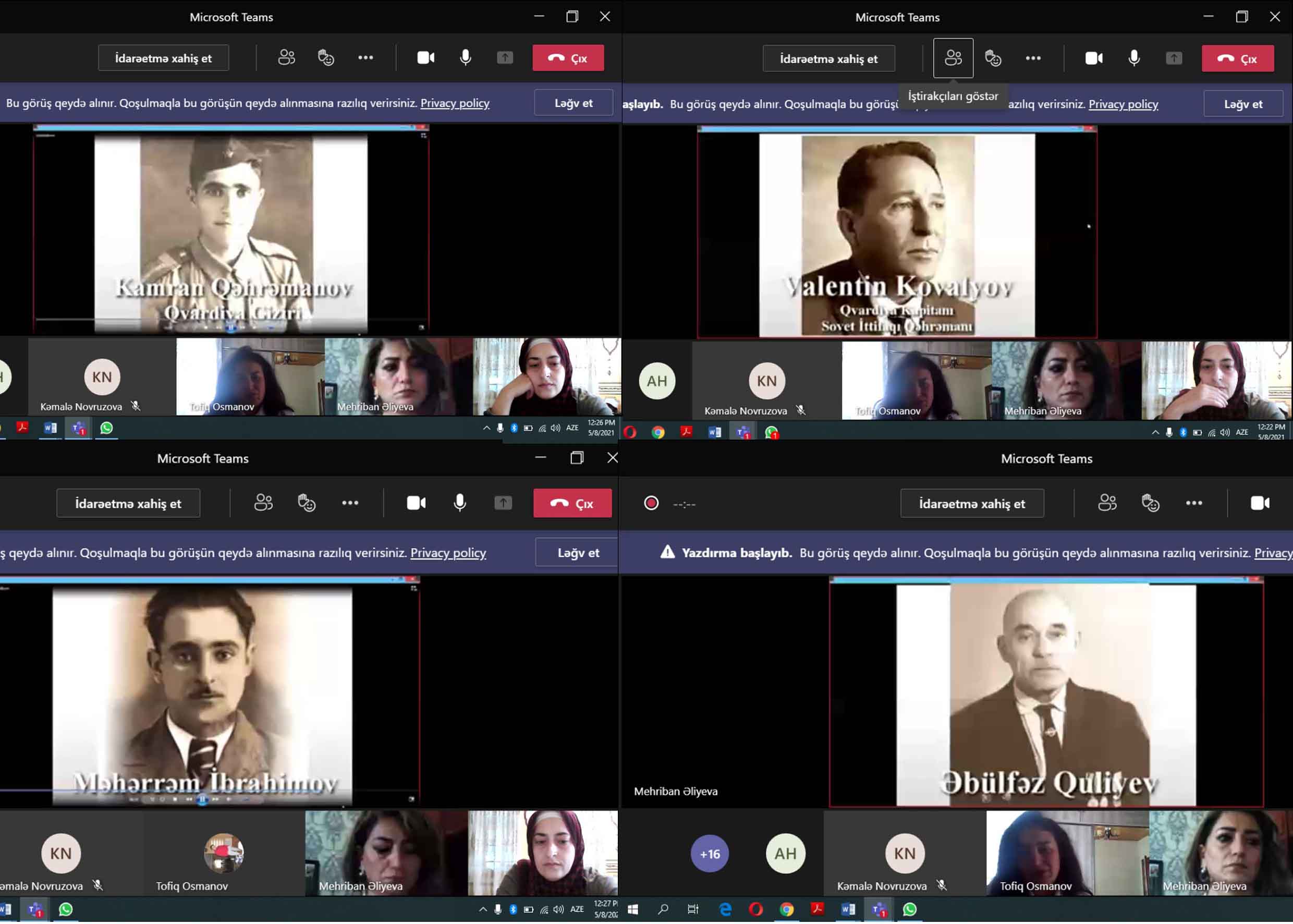
Task: Open reactions in the bottom-right Teams window
Action: tap(1150, 502)
